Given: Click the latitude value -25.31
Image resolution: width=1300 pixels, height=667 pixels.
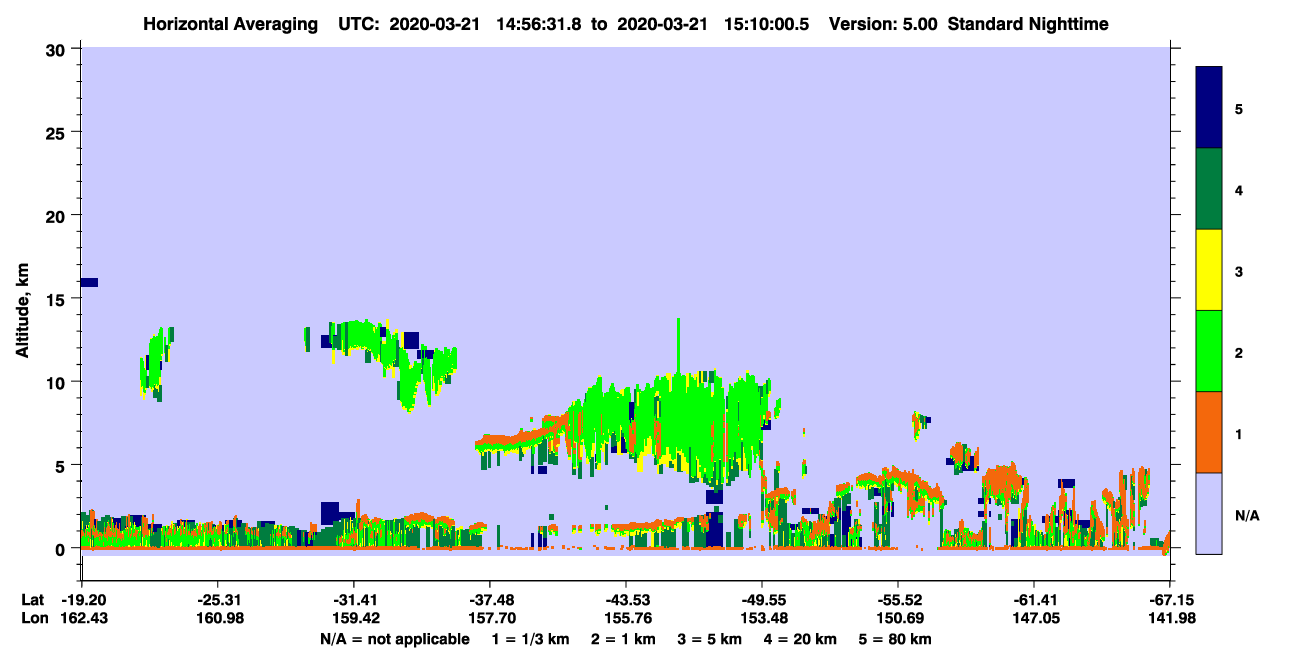Looking at the screenshot, I should tap(217, 600).
